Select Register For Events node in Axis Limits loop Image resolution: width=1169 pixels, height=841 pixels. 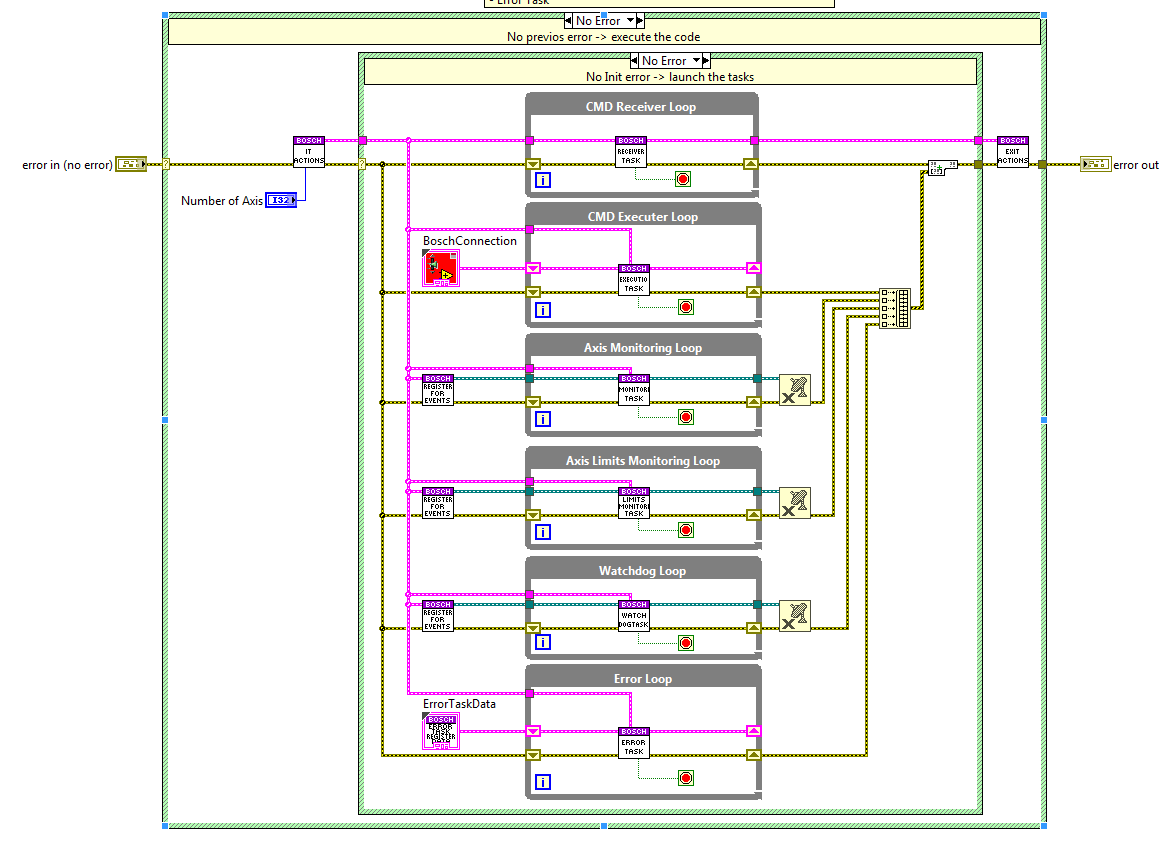[438, 503]
